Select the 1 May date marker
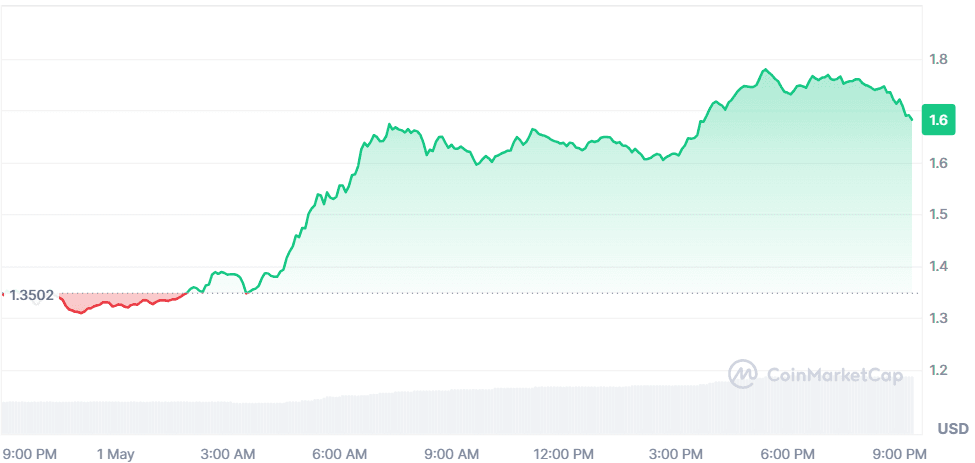 tap(115, 454)
